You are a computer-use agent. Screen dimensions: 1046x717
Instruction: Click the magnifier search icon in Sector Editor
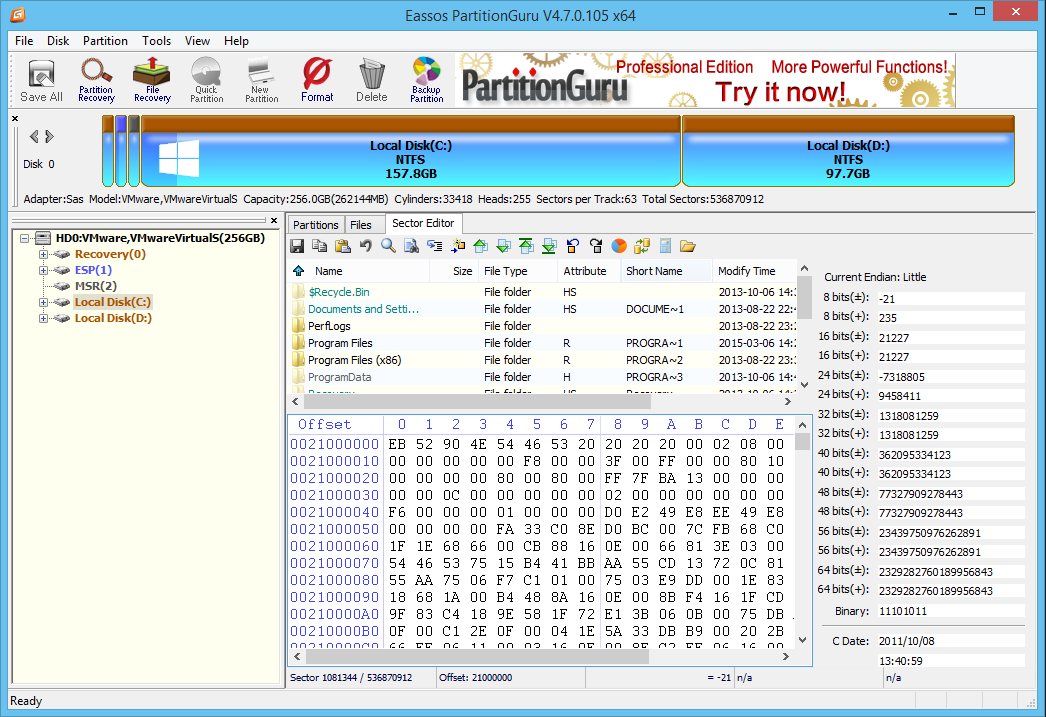(x=388, y=246)
